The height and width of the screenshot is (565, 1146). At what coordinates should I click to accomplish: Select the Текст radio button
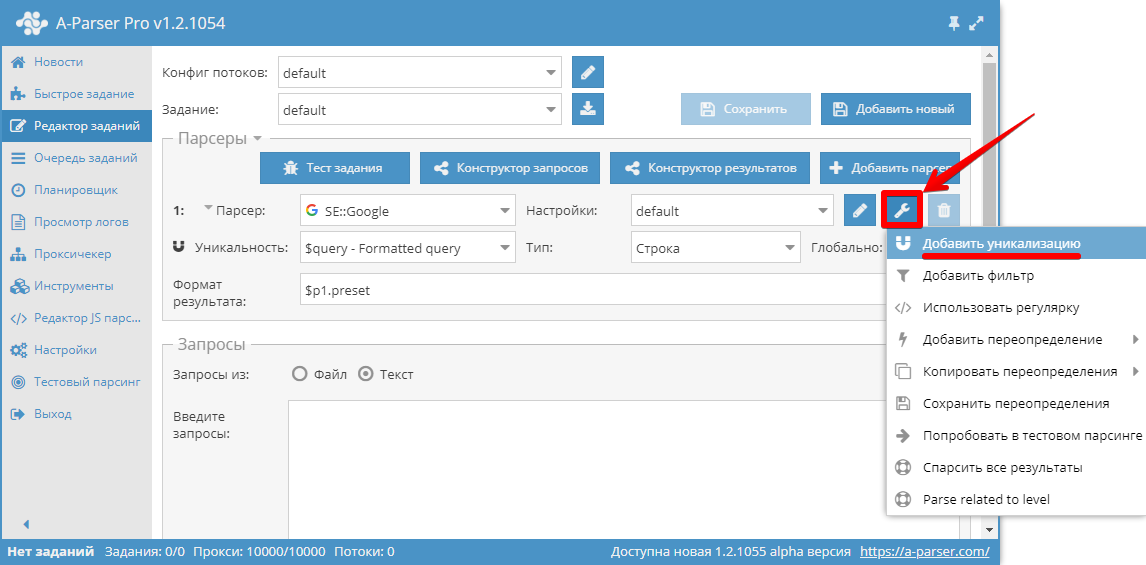click(x=365, y=374)
